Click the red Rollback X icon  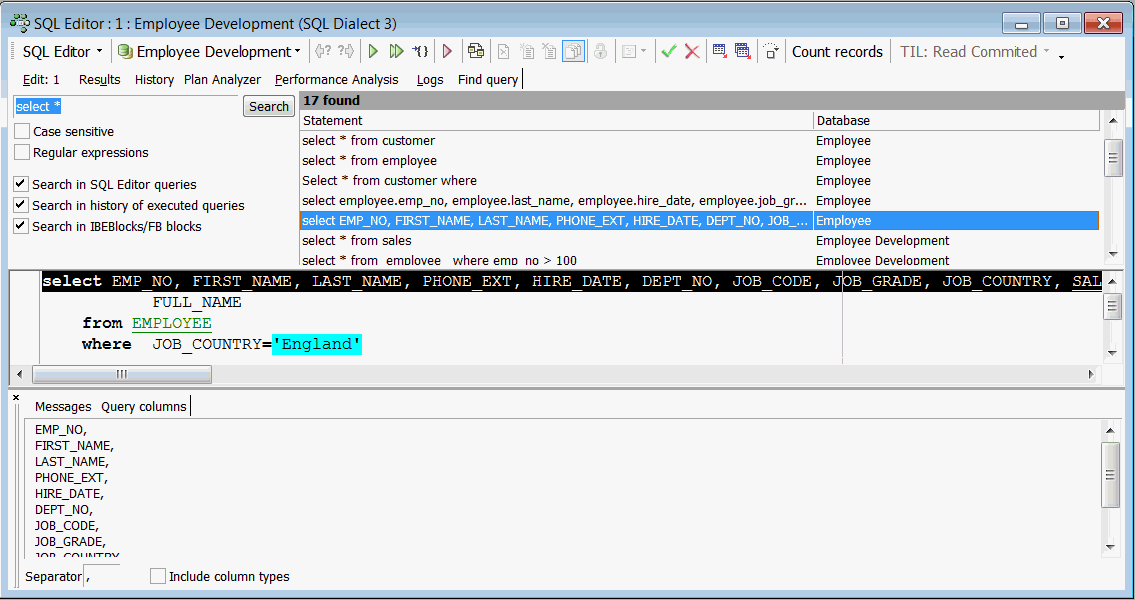[x=691, y=52]
